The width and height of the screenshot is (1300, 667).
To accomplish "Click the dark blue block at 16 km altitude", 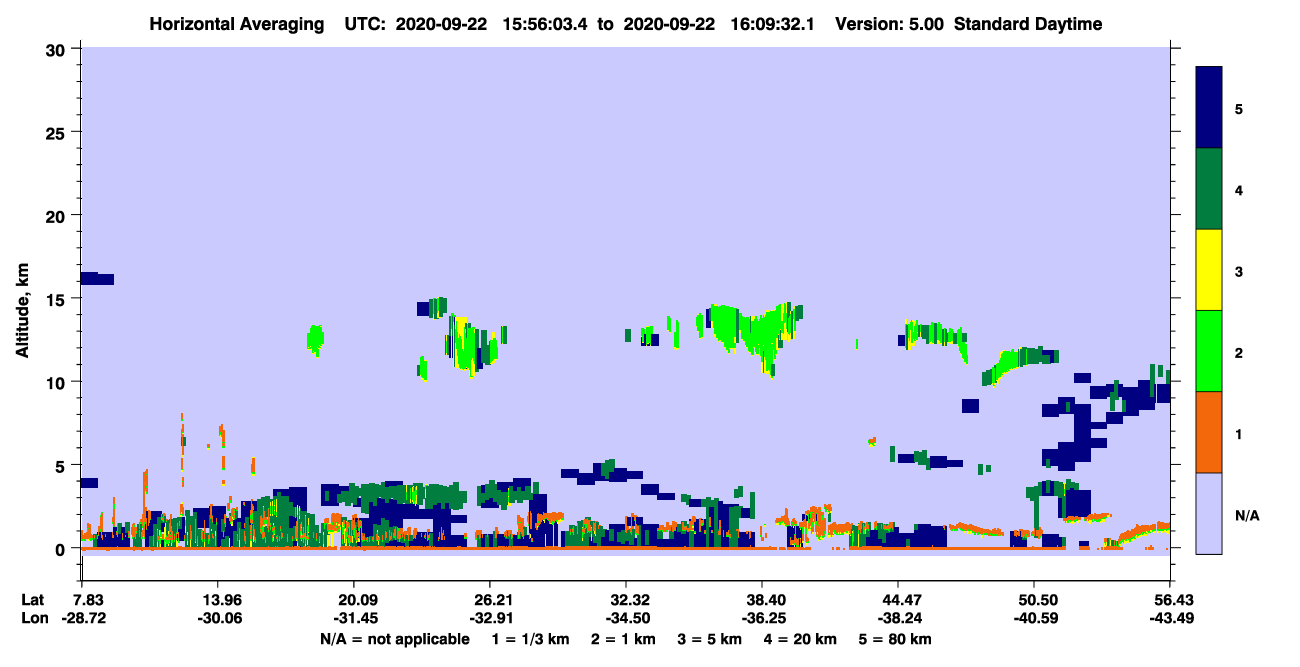I will [97, 279].
